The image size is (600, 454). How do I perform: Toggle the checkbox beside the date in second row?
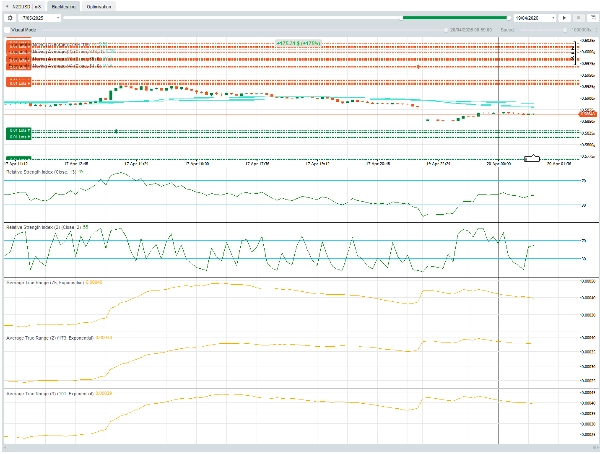tap(446, 31)
